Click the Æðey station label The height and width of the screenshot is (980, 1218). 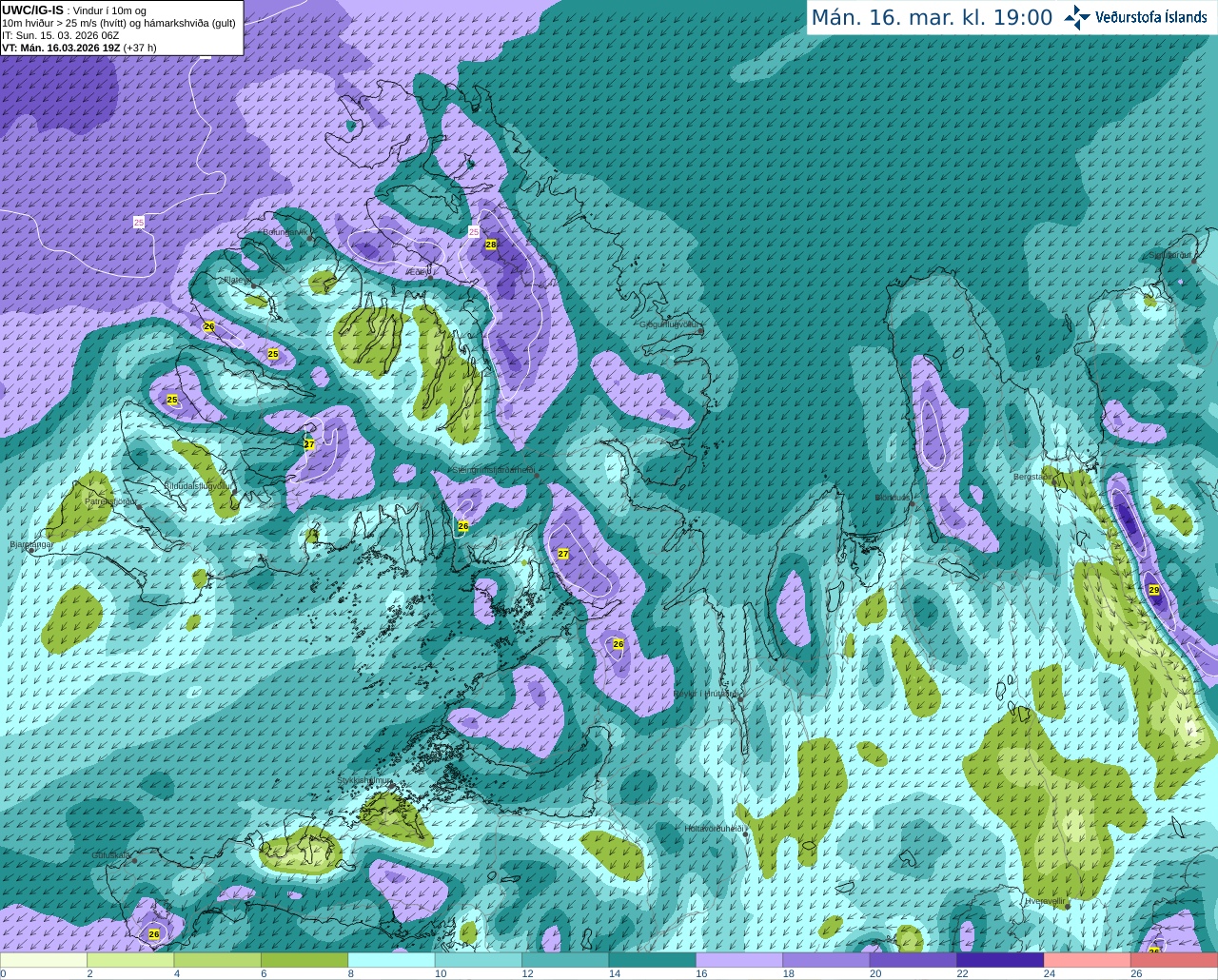point(418,272)
